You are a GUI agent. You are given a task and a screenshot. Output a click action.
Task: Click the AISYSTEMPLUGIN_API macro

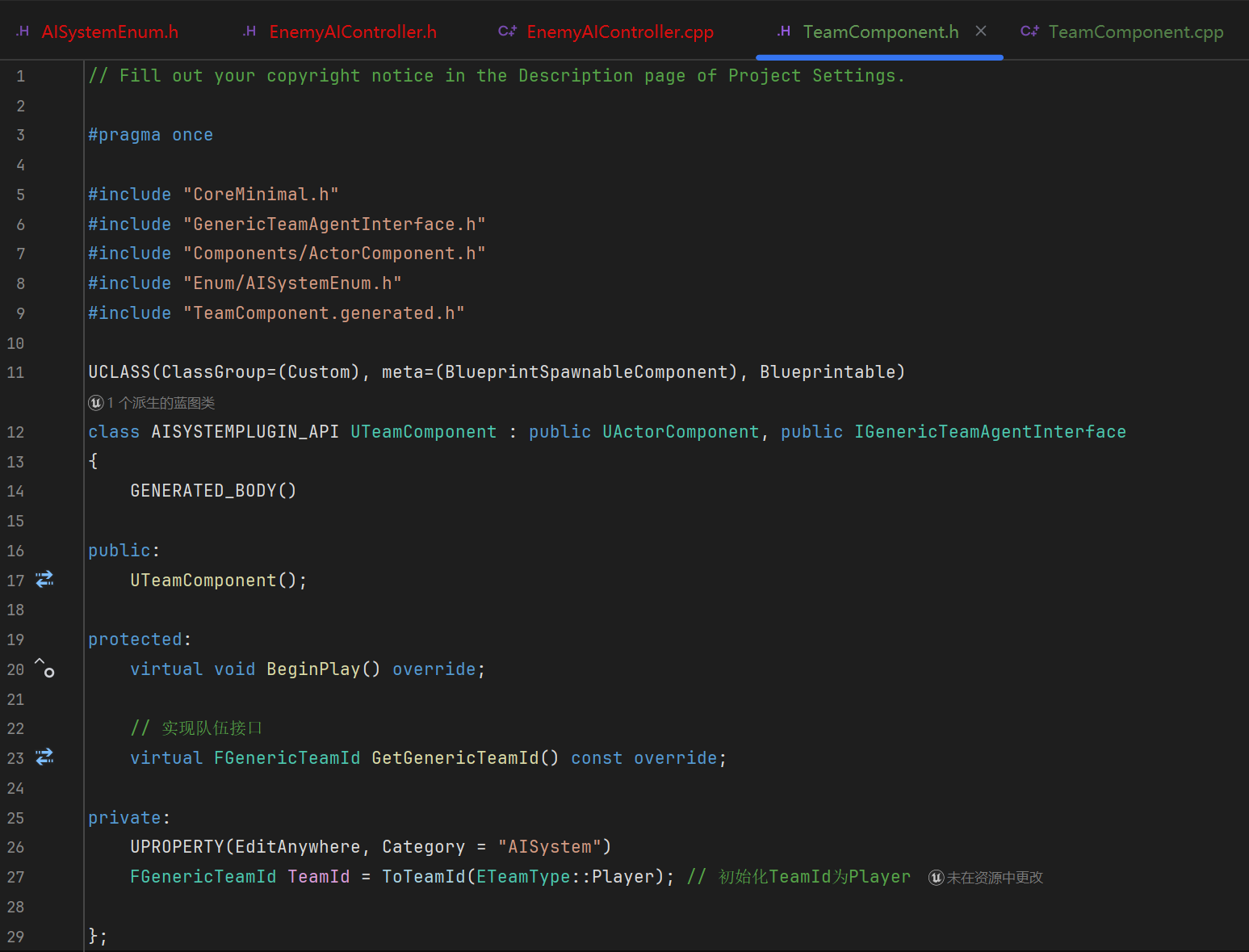pyautogui.click(x=245, y=432)
